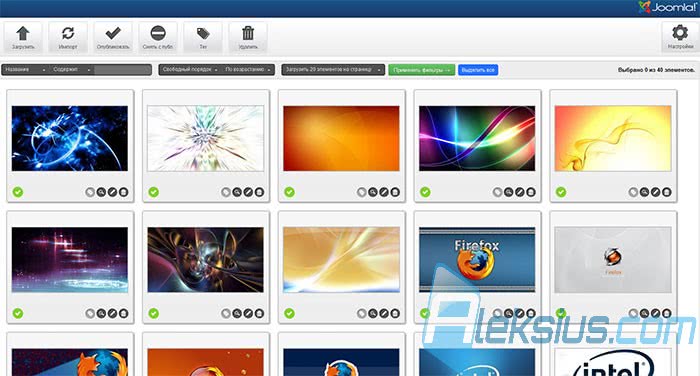Toggle published check on white starburst card
The image size is (700, 376).
[154, 192]
